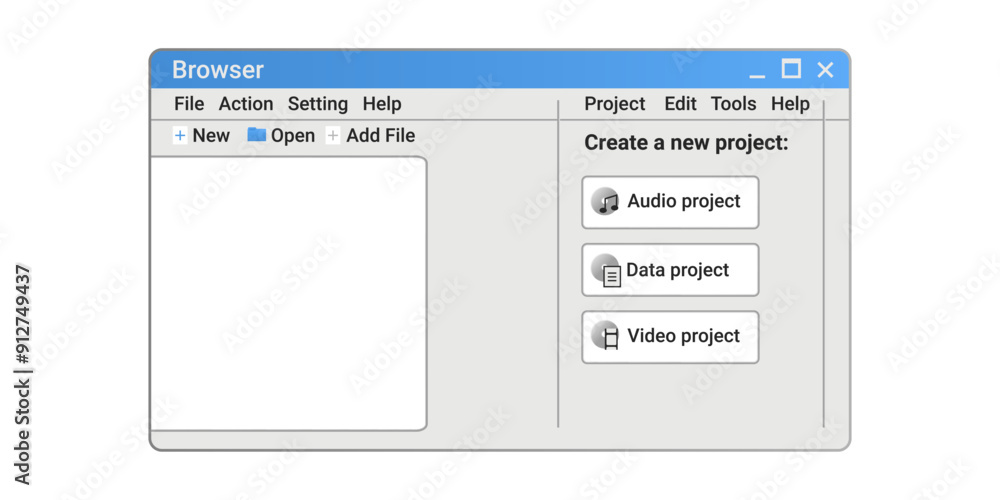
Task: Create a new Data project
Action: point(670,270)
